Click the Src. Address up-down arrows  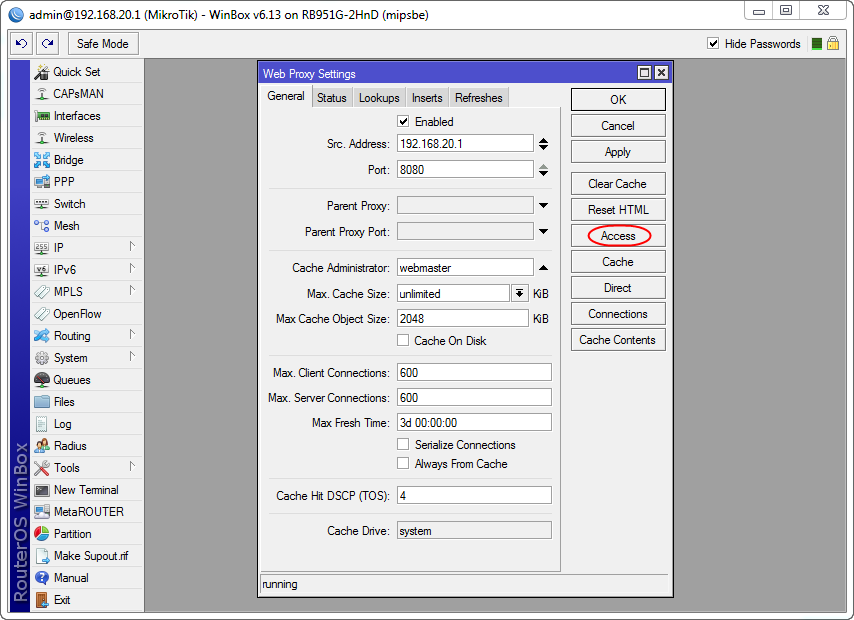(x=543, y=144)
